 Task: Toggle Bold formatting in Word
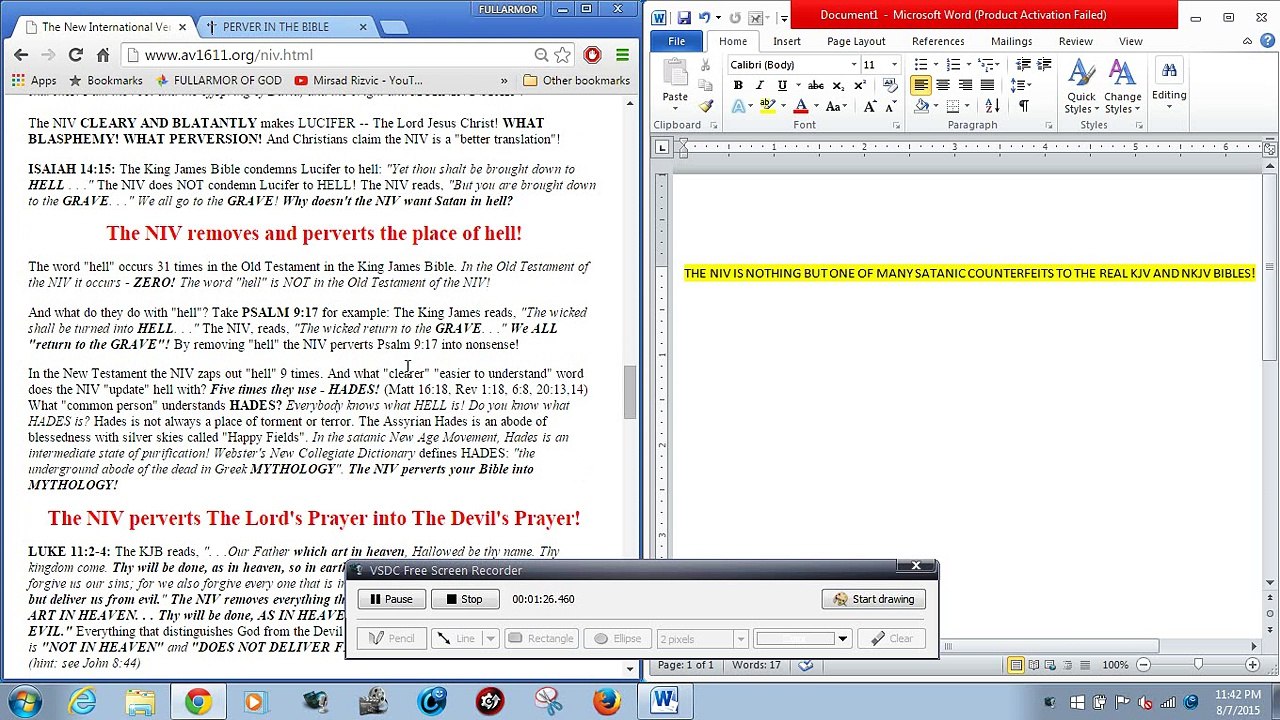coord(738,86)
